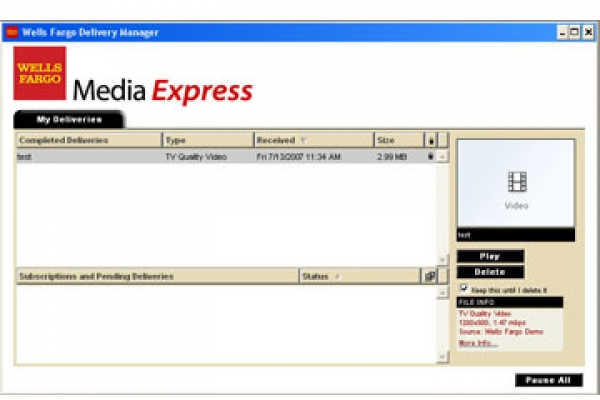Click the Delete button

(x=490, y=272)
